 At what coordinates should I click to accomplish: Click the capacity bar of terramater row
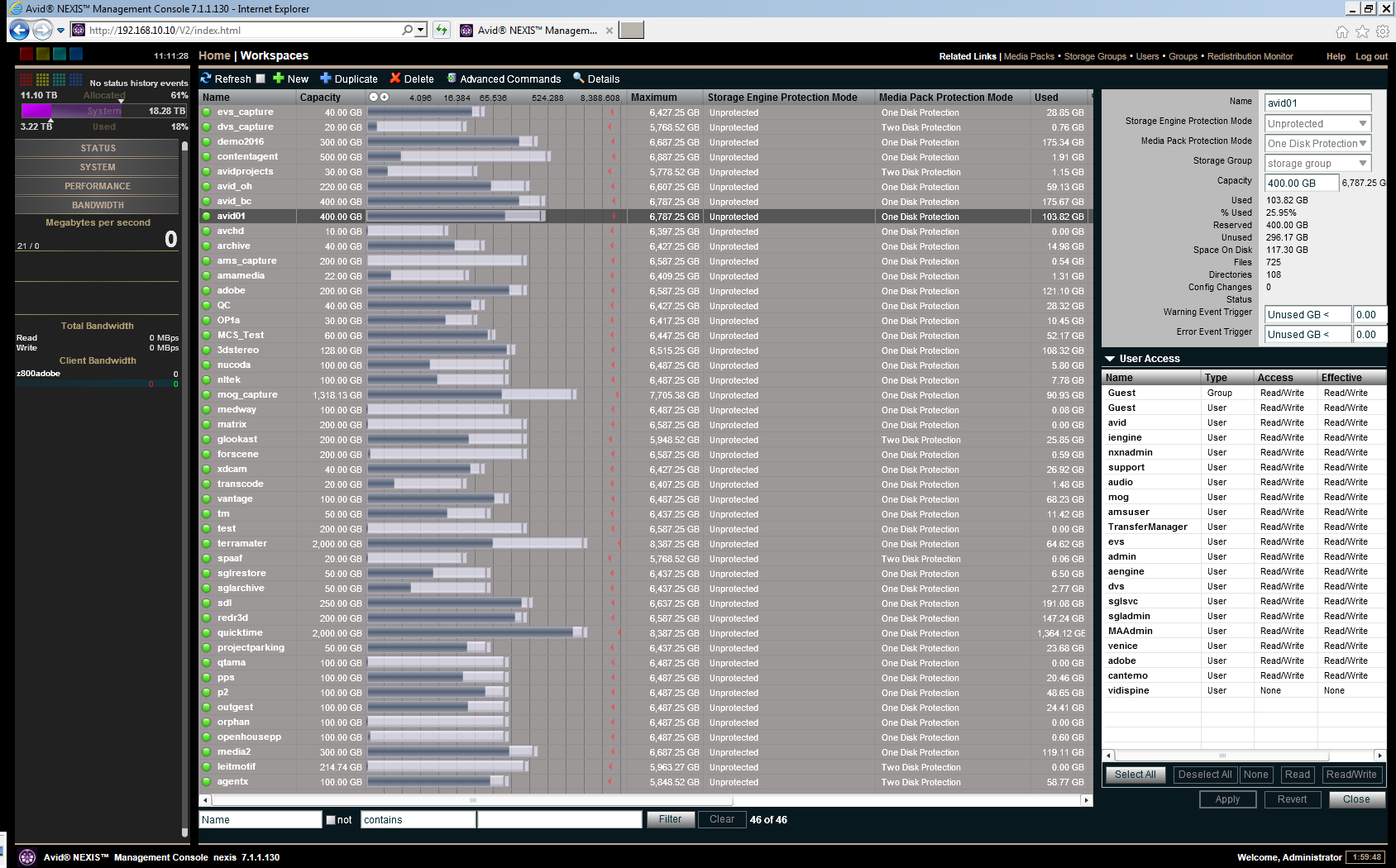pyautogui.click(x=477, y=543)
